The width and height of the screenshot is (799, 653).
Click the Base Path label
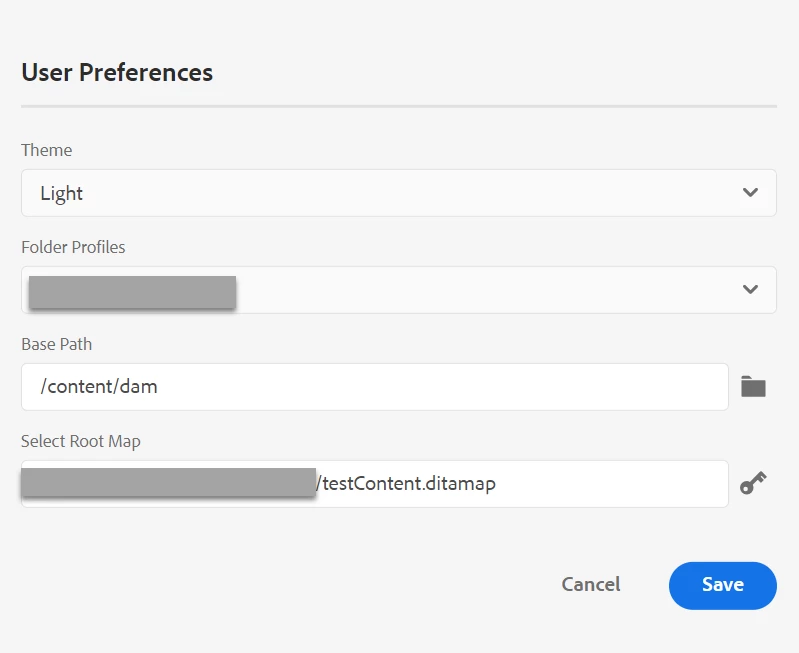point(57,344)
